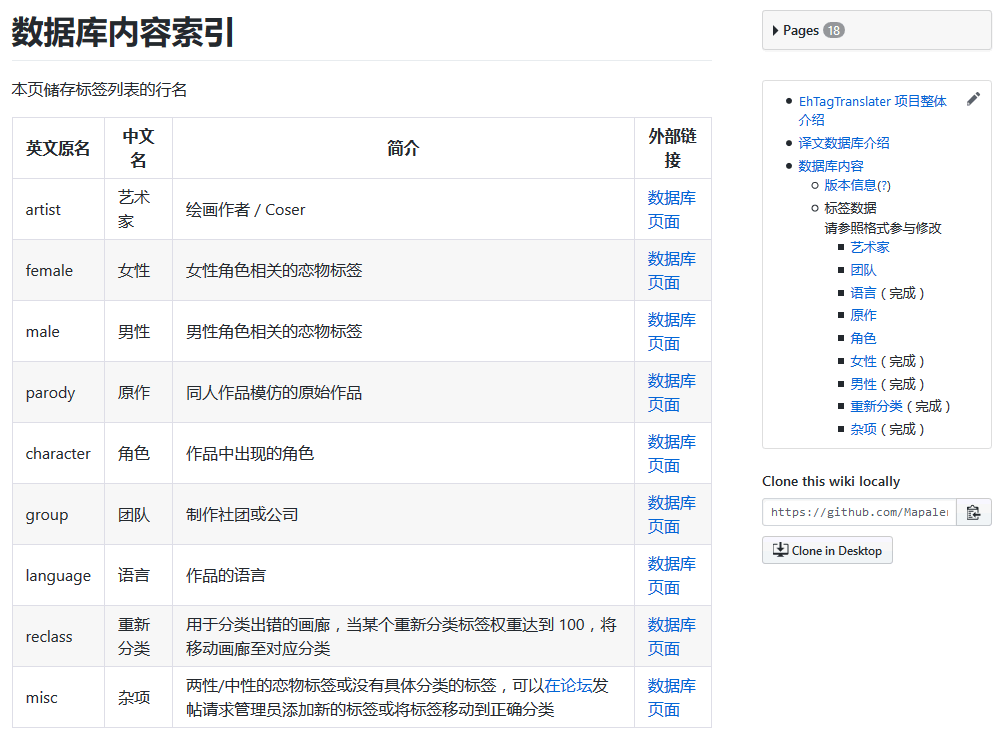Click the 绘画作者 / Coser description cell

tap(403, 210)
